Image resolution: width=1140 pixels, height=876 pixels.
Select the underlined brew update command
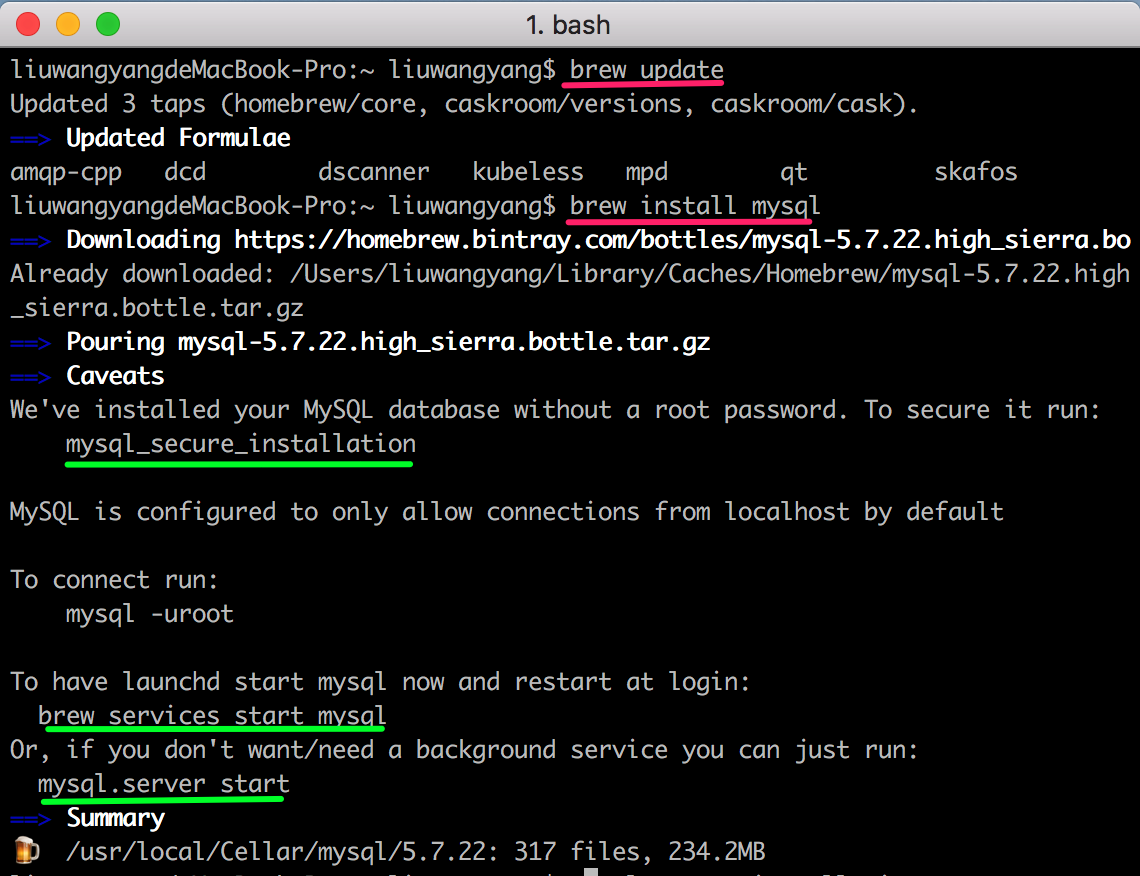click(644, 69)
